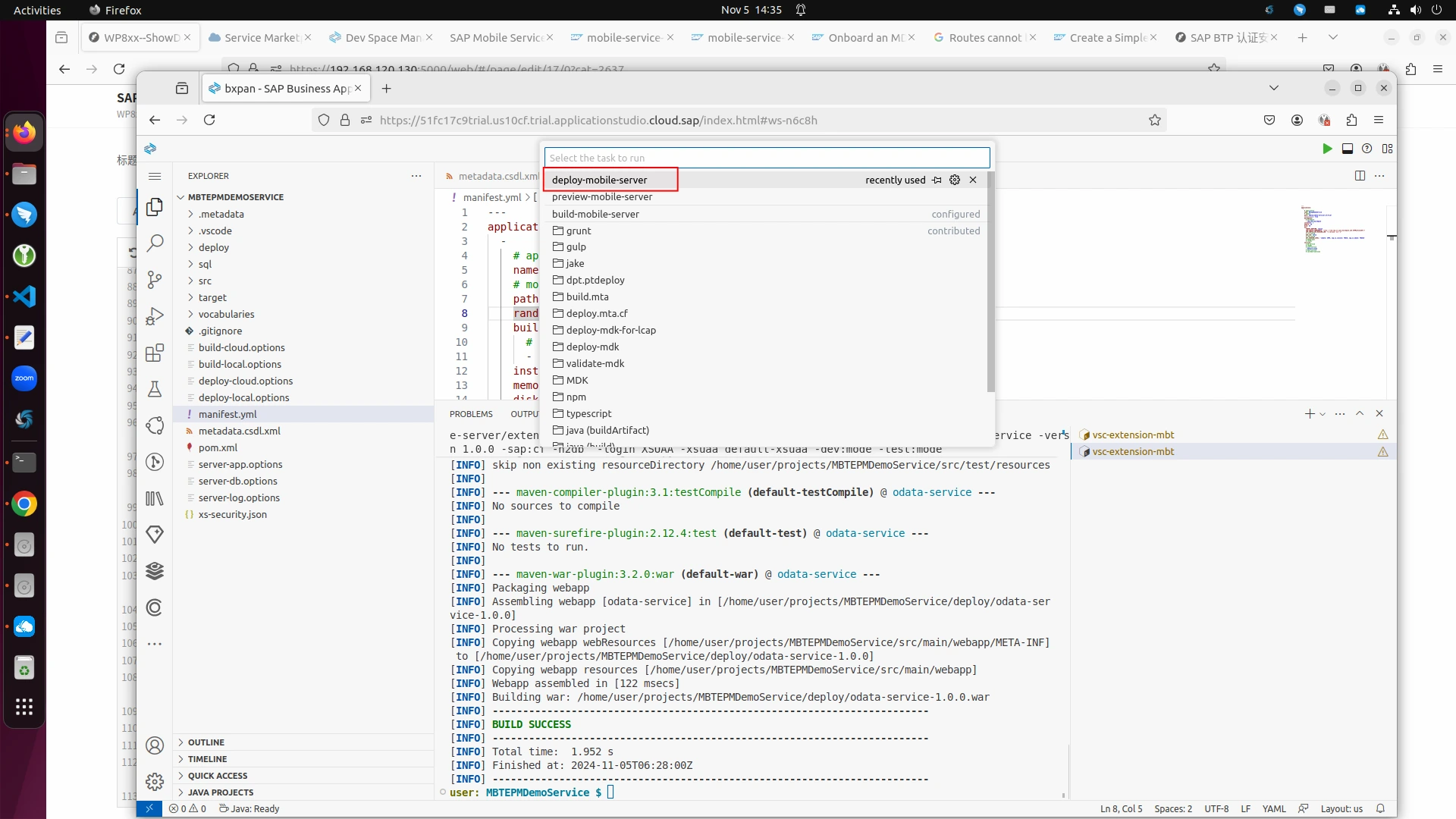The height and width of the screenshot is (819, 1456).
Task: Open the grunt task folder
Action: click(x=765, y=231)
